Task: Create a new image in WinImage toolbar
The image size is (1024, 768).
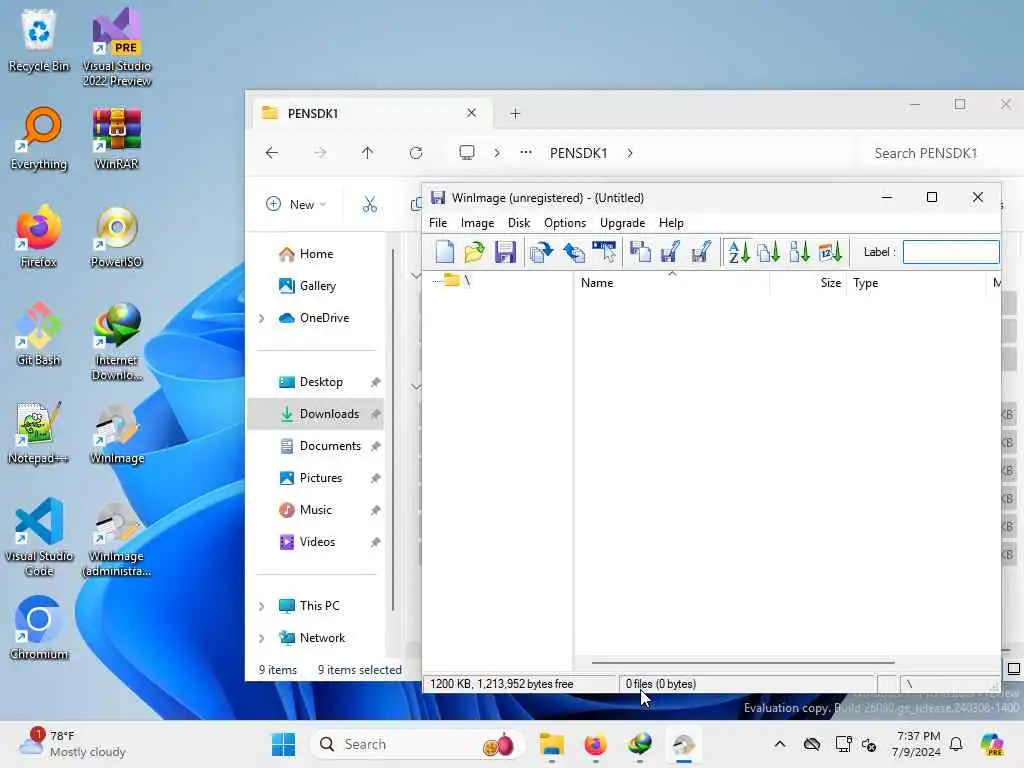Action: click(445, 252)
